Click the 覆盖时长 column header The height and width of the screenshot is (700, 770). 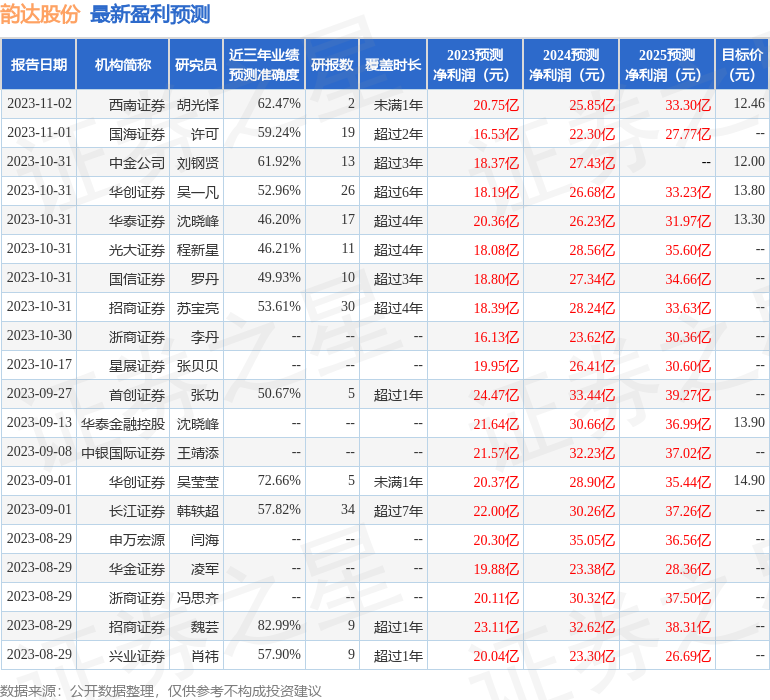393,64
